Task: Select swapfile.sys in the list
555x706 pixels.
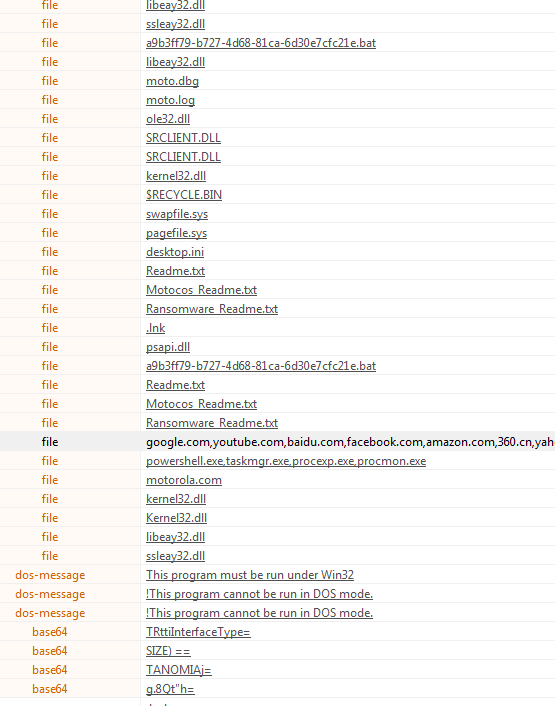Action: (x=177, y=214)
